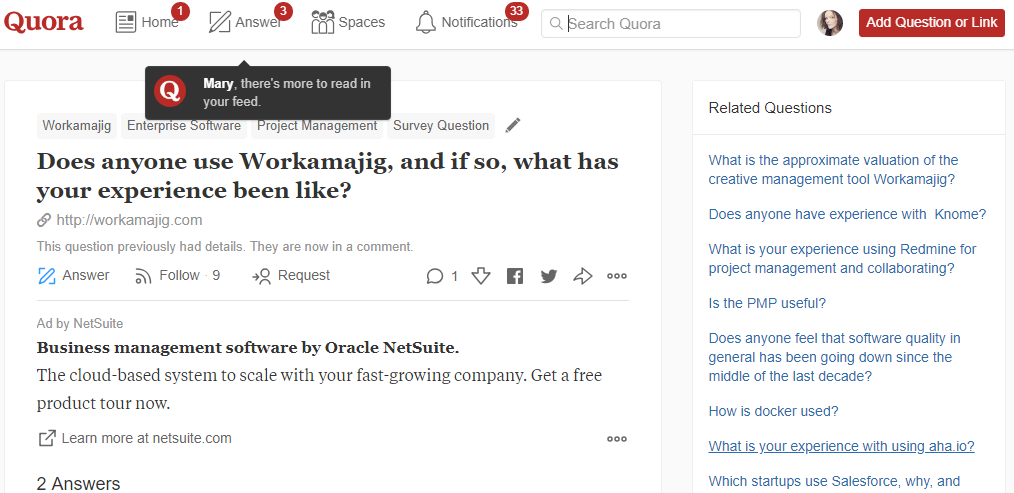Select the Enterprise Software topic tag
Image resolution: width=1014 pixels, height=493 pixels.
pos(184,126)
